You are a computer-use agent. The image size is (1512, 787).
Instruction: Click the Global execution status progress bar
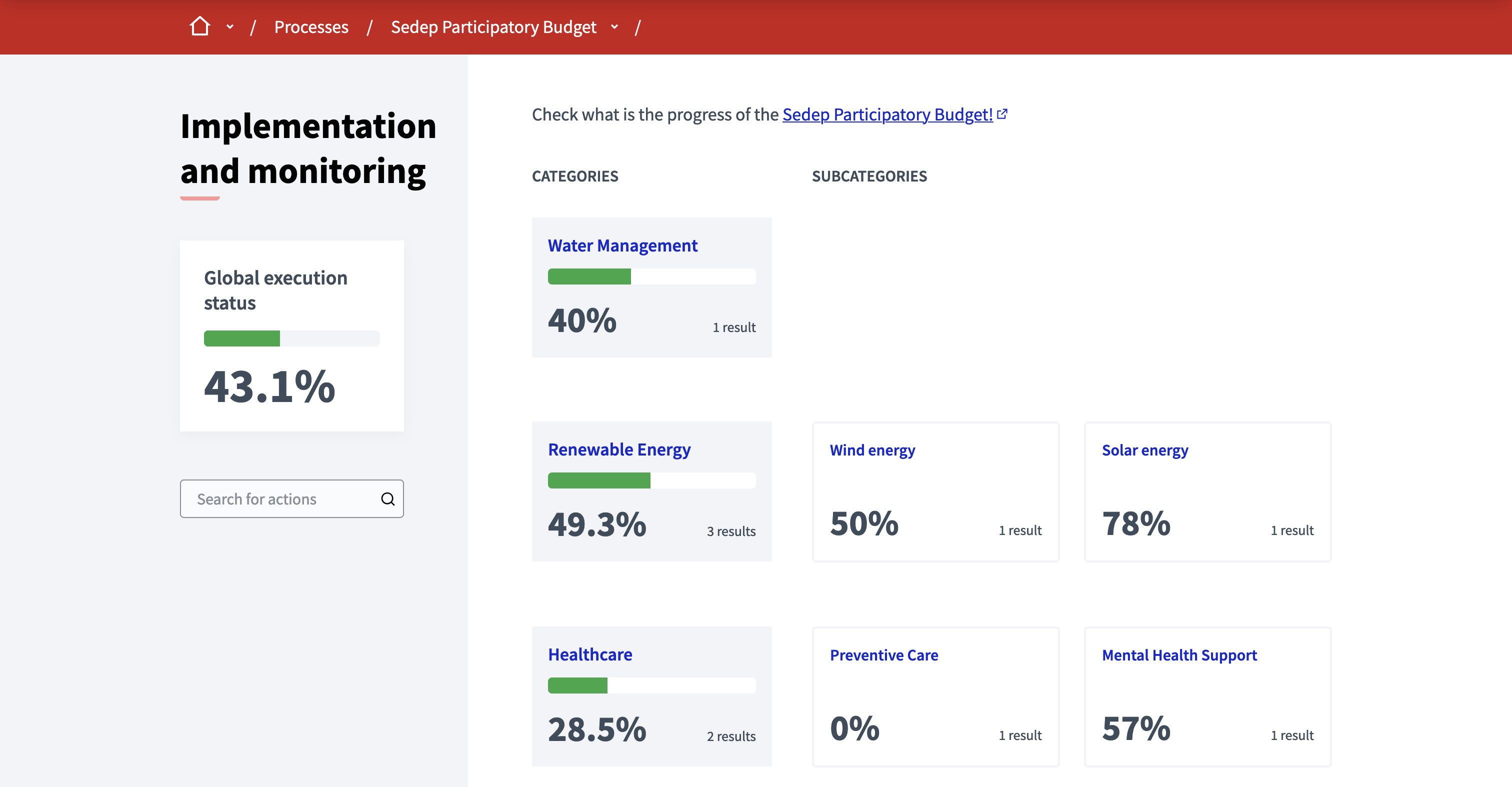(x=291, y=338)
